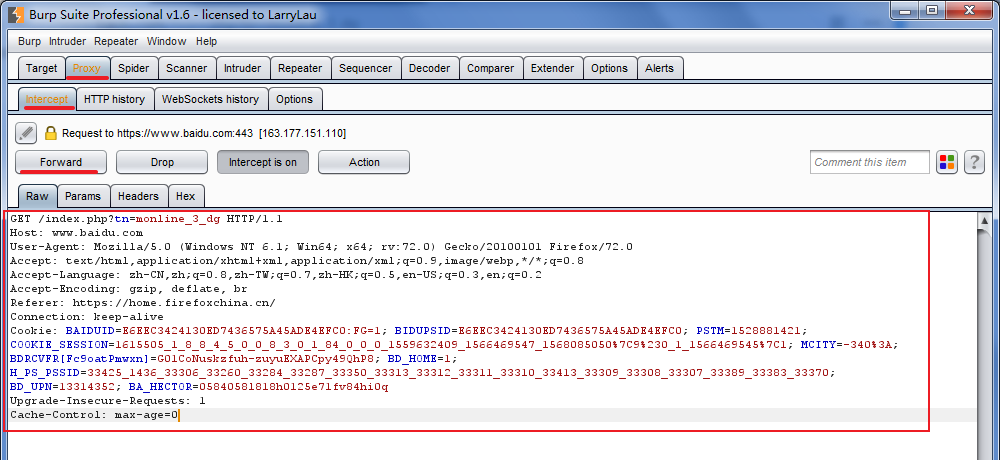Image resolution: width=1000 pixels, height=460 pixels.
Task: Select the Intercept sub-tab
Action: click(47, 100)
